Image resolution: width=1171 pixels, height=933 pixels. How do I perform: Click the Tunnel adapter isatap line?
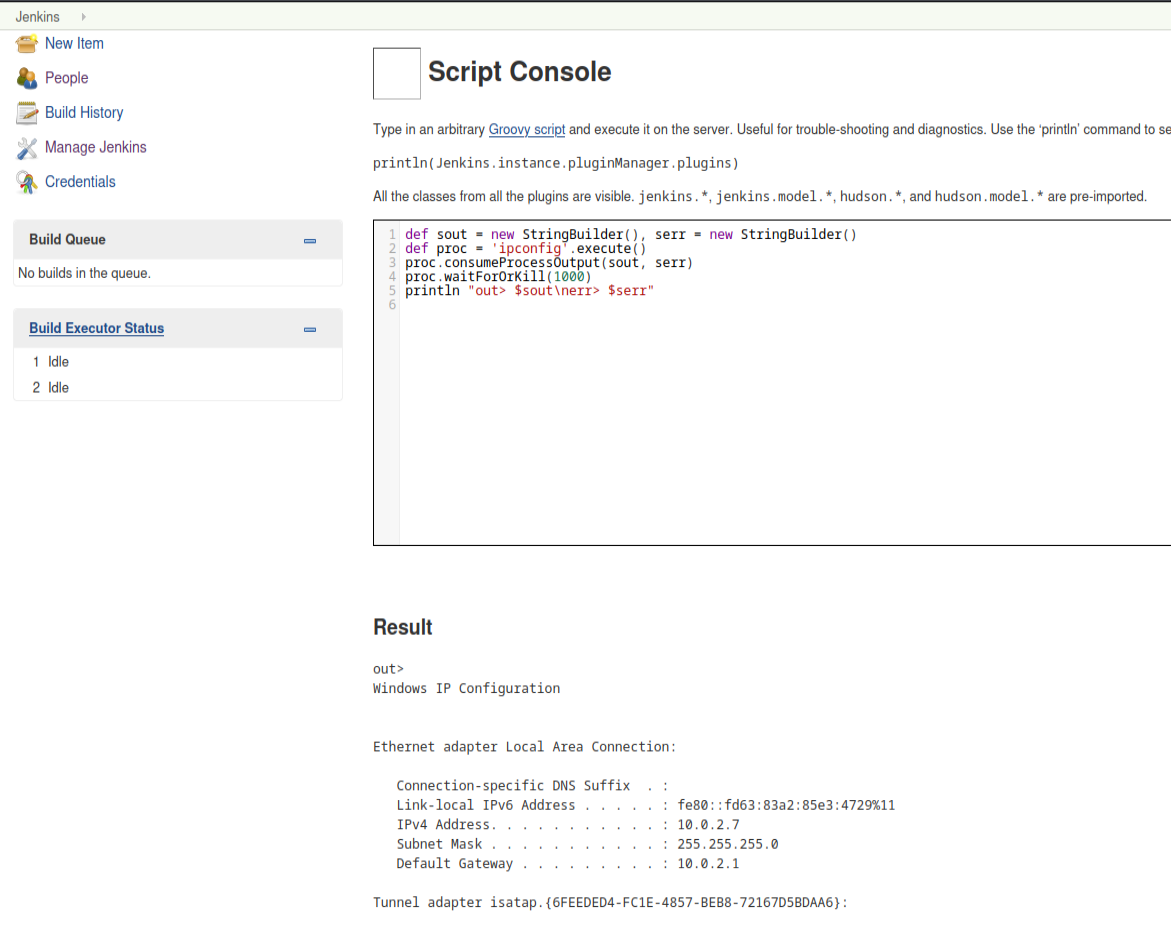coord(610,902)
